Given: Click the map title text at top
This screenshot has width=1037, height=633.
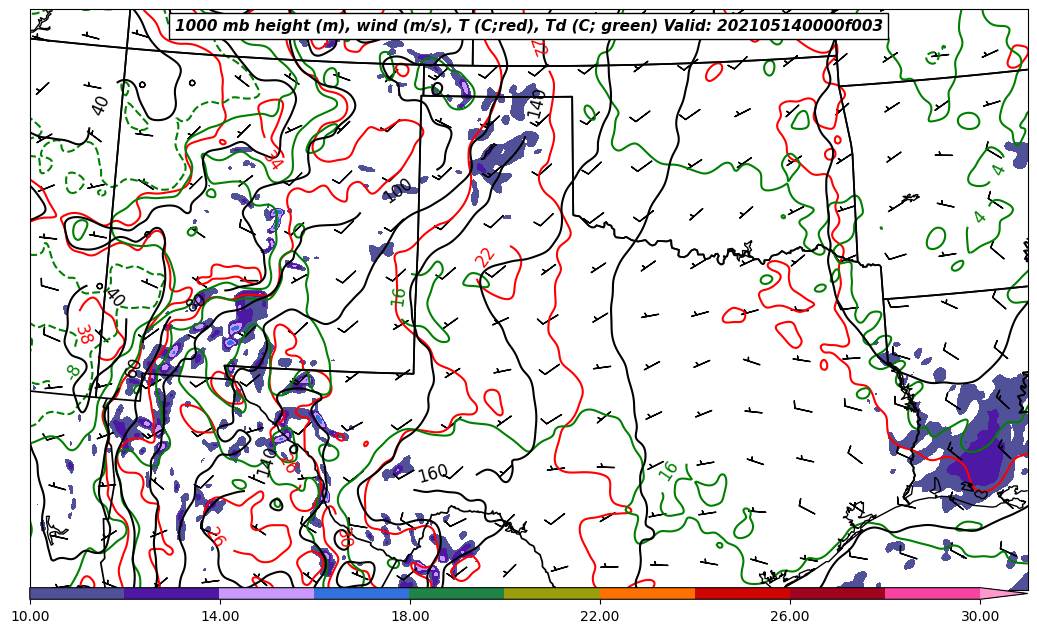Looking at the screenshot, I should point(529,26).
